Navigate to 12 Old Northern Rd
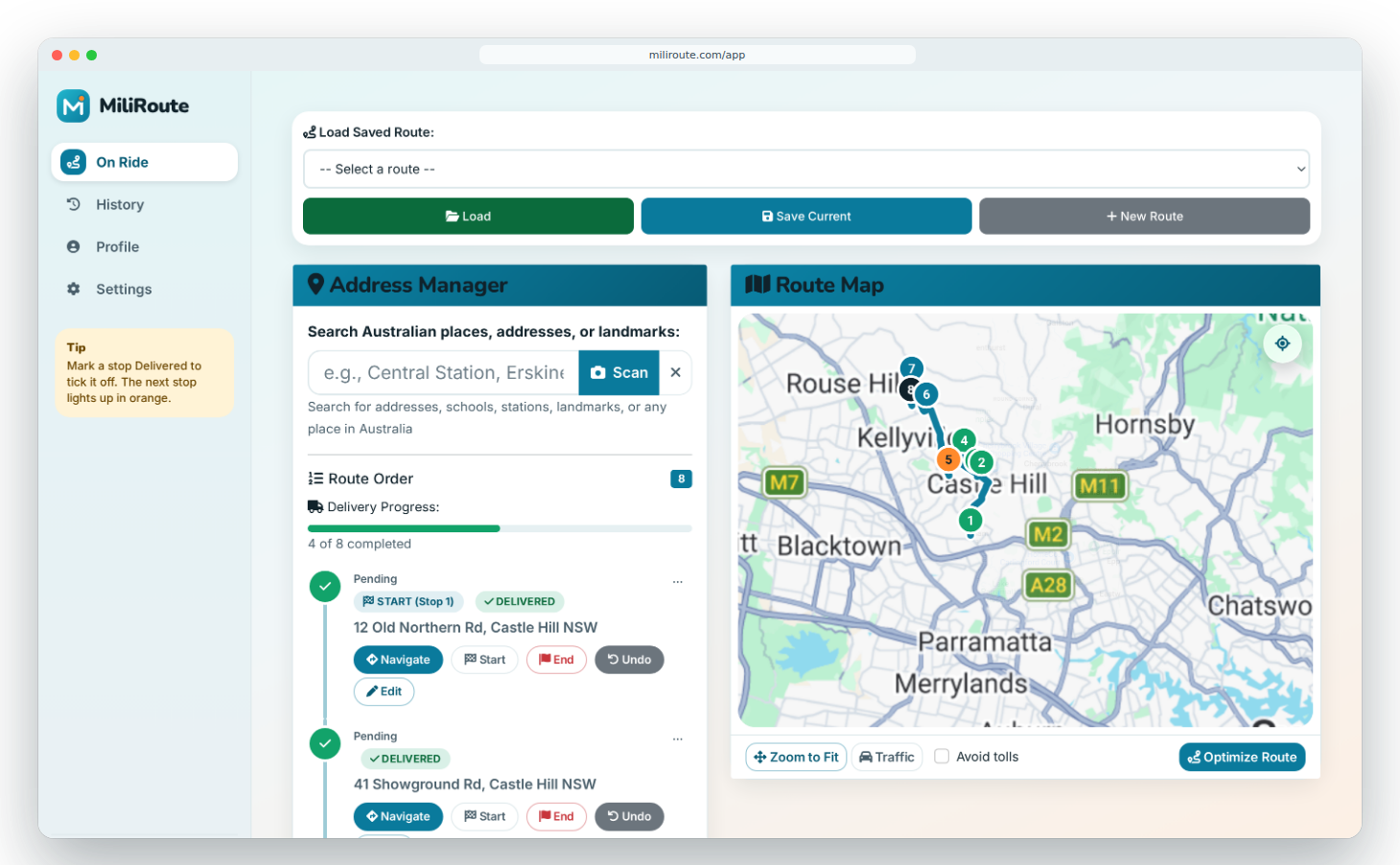This screenshot has height=865, width=1400. [398, 660]
